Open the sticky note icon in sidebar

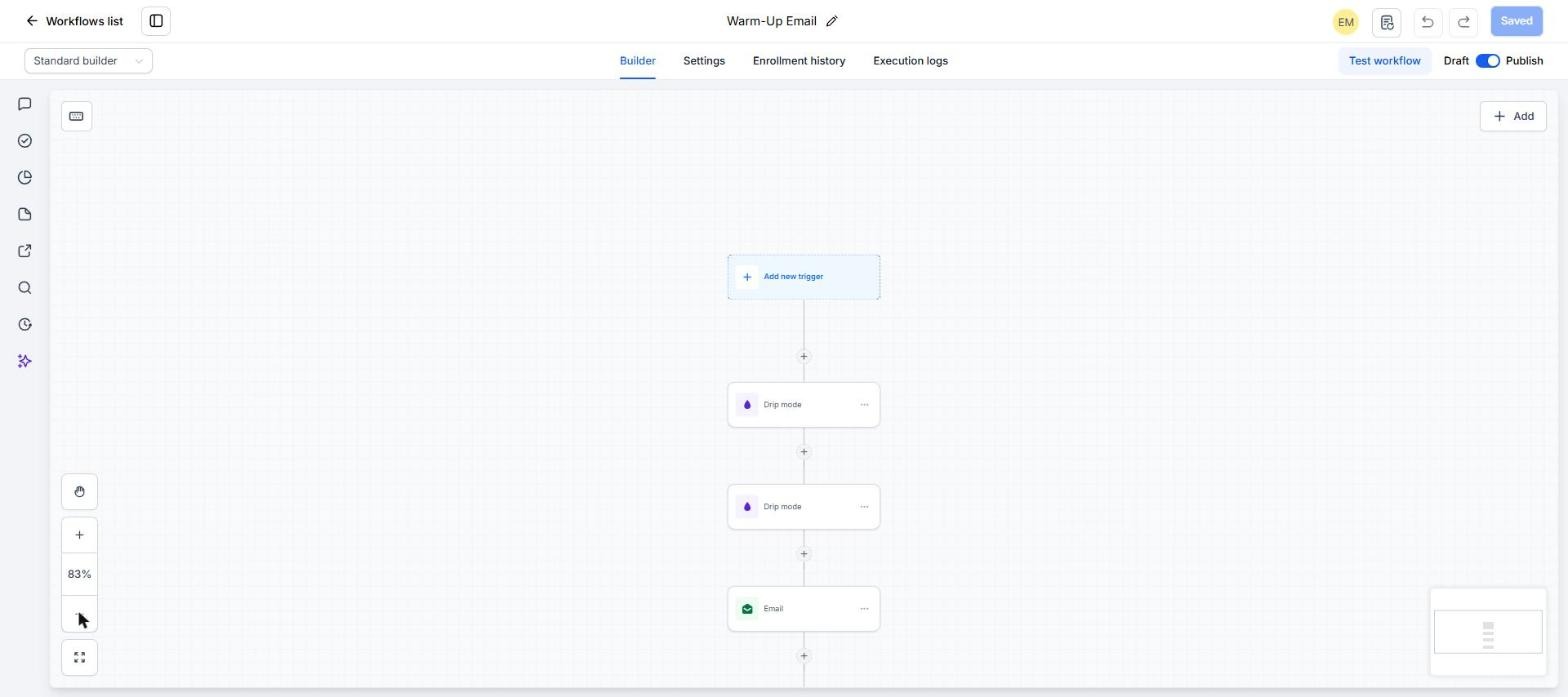(x=25, y=214)
